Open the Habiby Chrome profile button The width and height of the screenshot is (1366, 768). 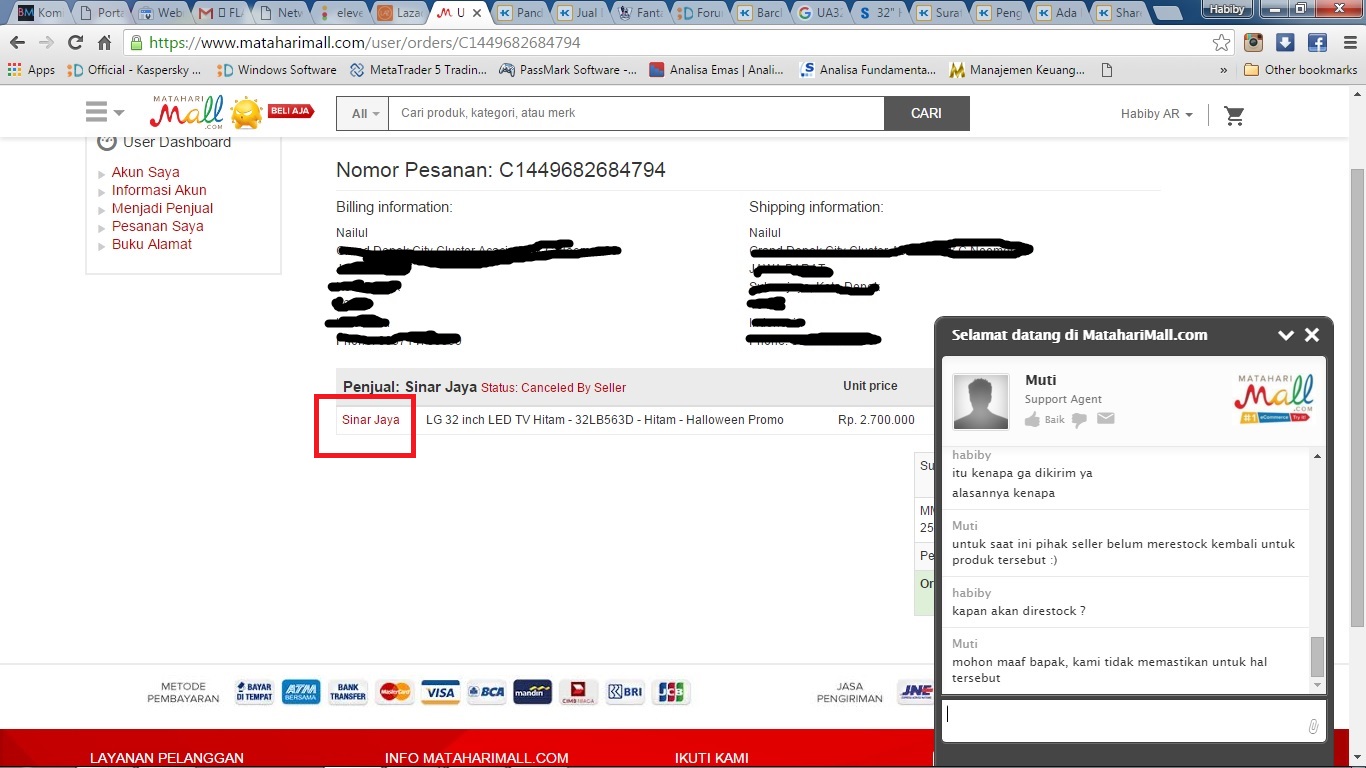pos(1226,9)
